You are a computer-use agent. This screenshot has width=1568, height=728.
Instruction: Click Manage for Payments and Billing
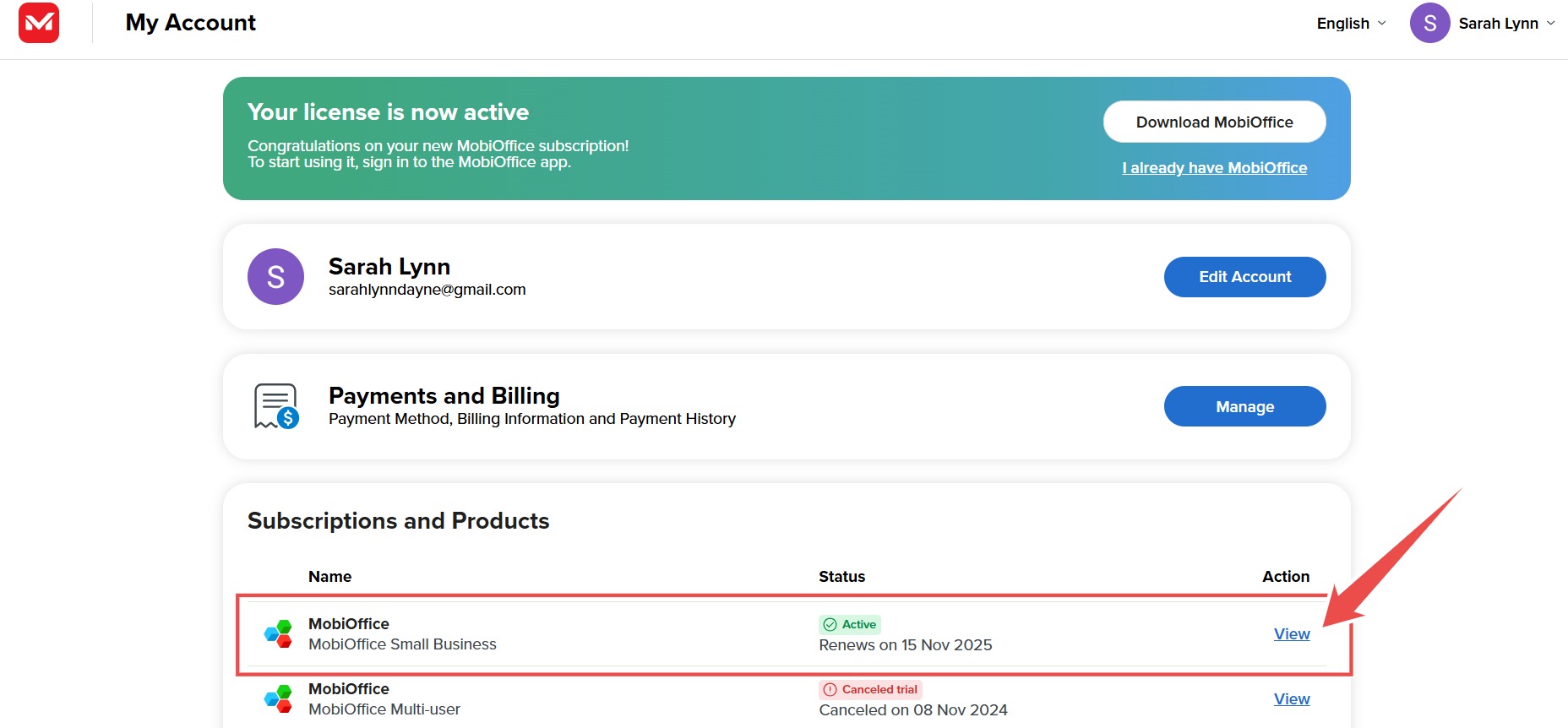[1244, 406]
